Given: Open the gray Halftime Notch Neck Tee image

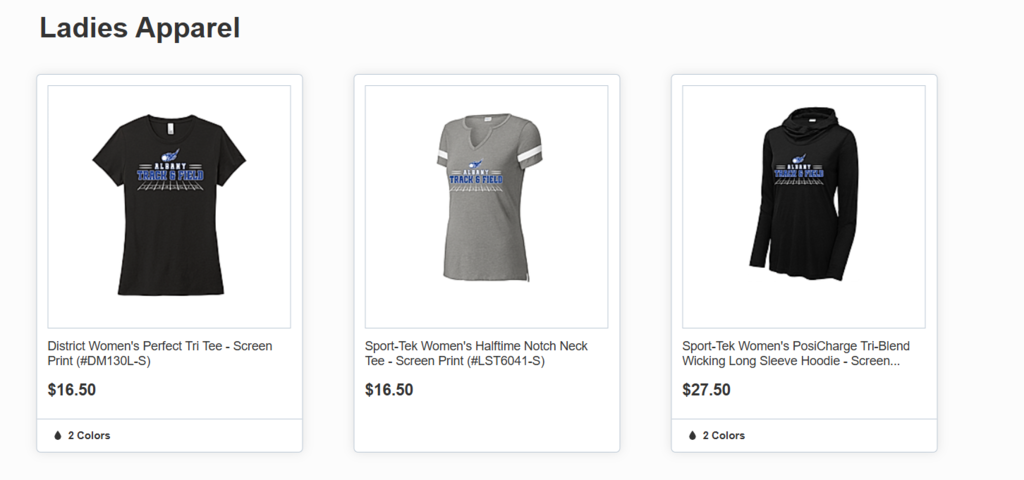Looking at the screenshot, I should 486,206.
